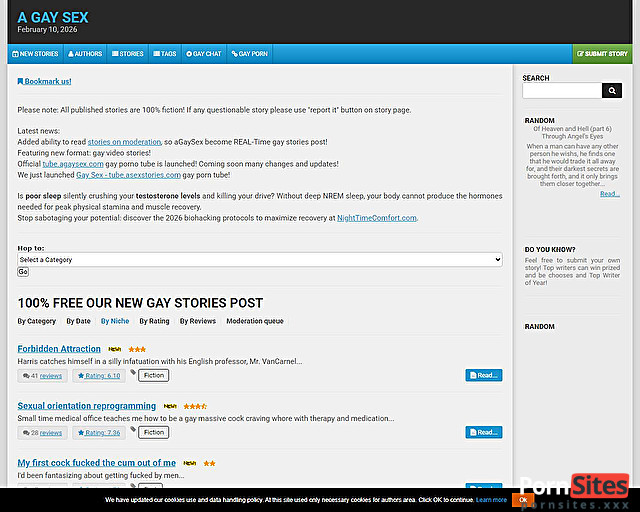Click OK on the cookie notice
The width and height of the screenshot is (640, 512).
pyautogui.click(x=523, y=500)
